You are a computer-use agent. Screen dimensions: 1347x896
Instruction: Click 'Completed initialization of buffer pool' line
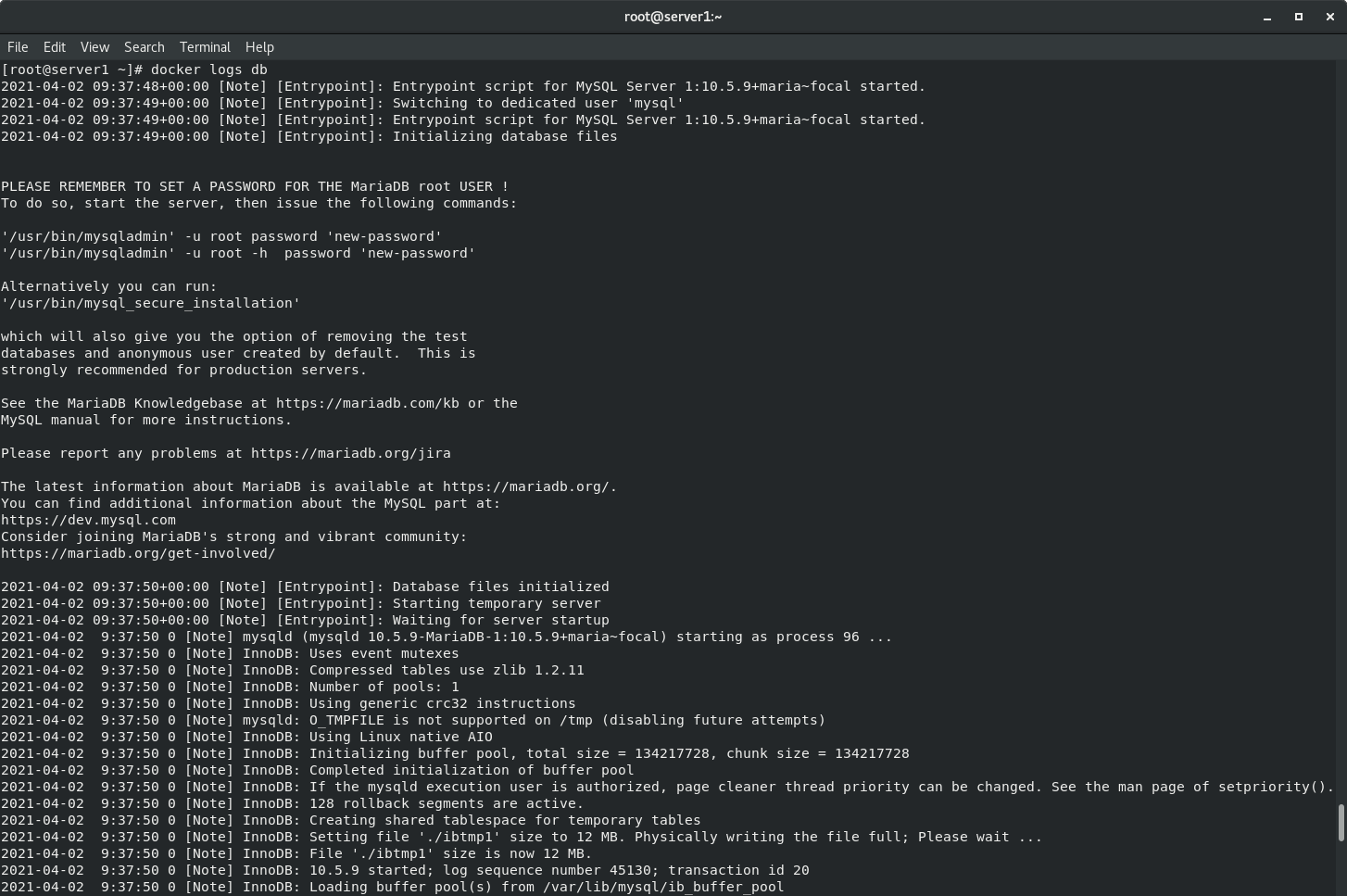pyautogui.click(x=318, y=770)
